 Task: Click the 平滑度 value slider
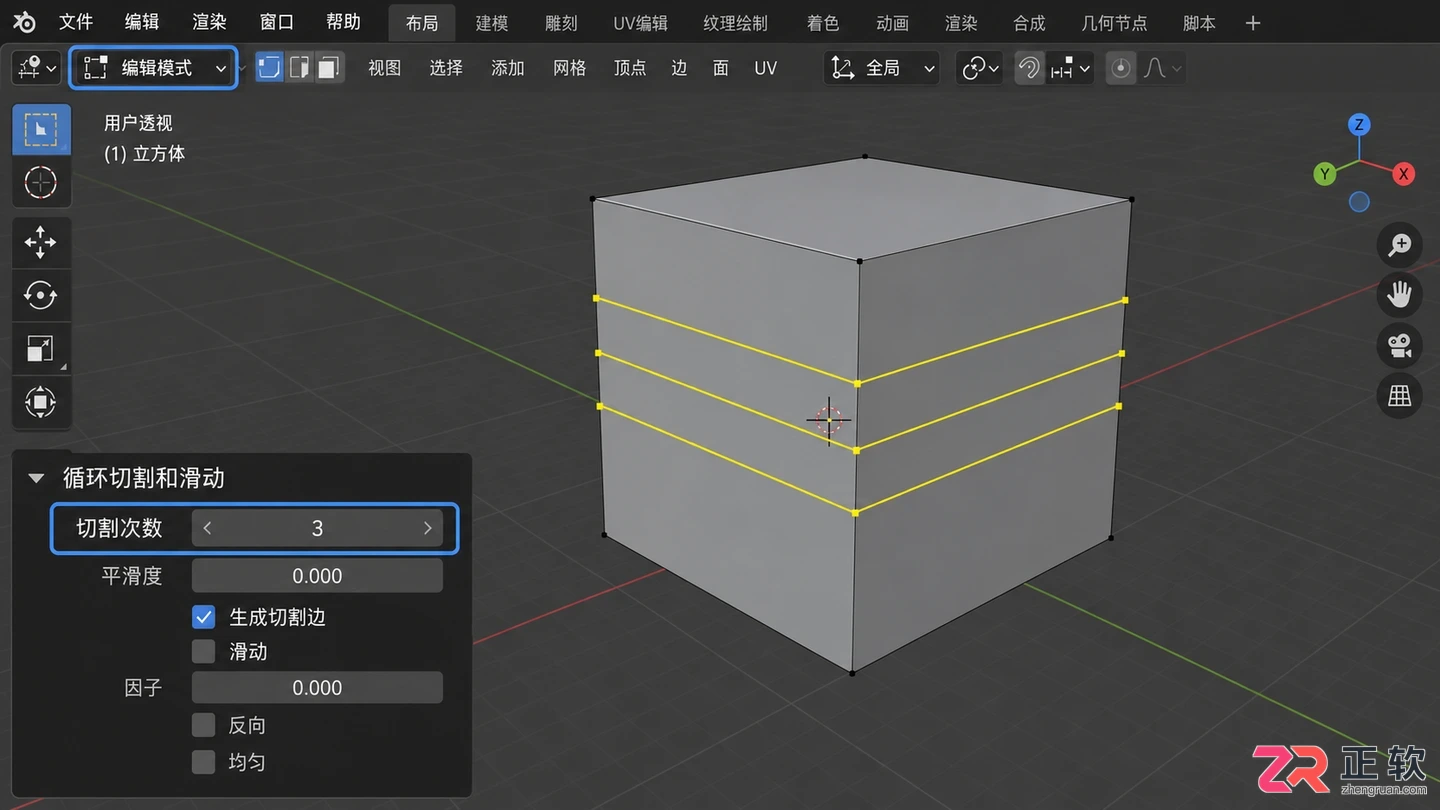317,576
